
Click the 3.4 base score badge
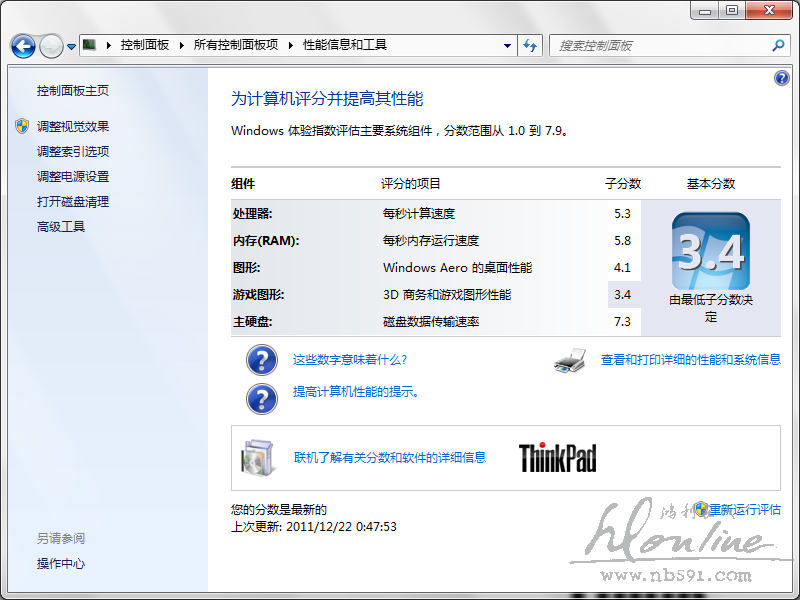point(710,251)
